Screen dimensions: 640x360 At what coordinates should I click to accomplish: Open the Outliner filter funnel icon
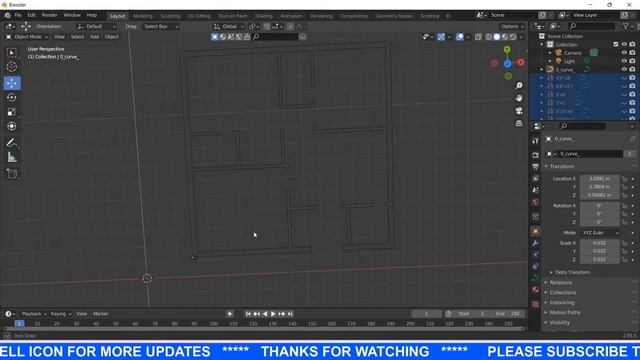click(626, 26)
